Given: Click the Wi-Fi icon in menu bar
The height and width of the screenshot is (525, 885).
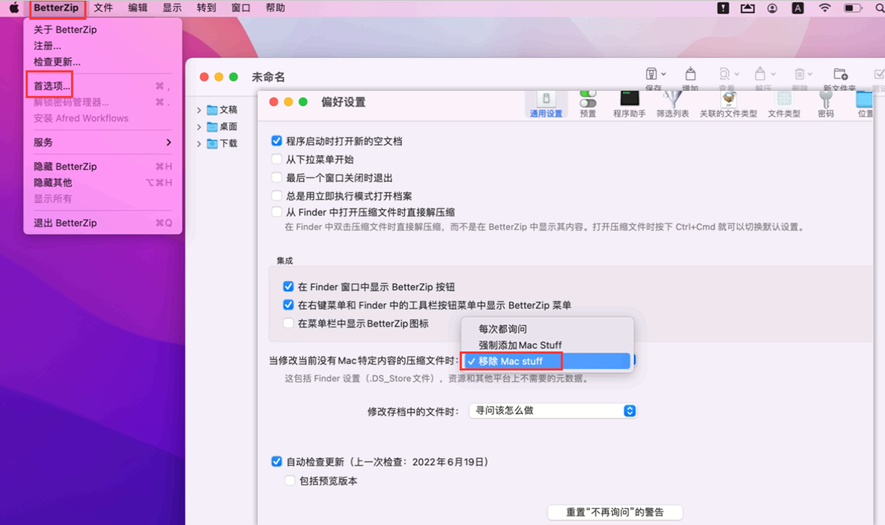Looking at the screenshot, I should 825,8.
